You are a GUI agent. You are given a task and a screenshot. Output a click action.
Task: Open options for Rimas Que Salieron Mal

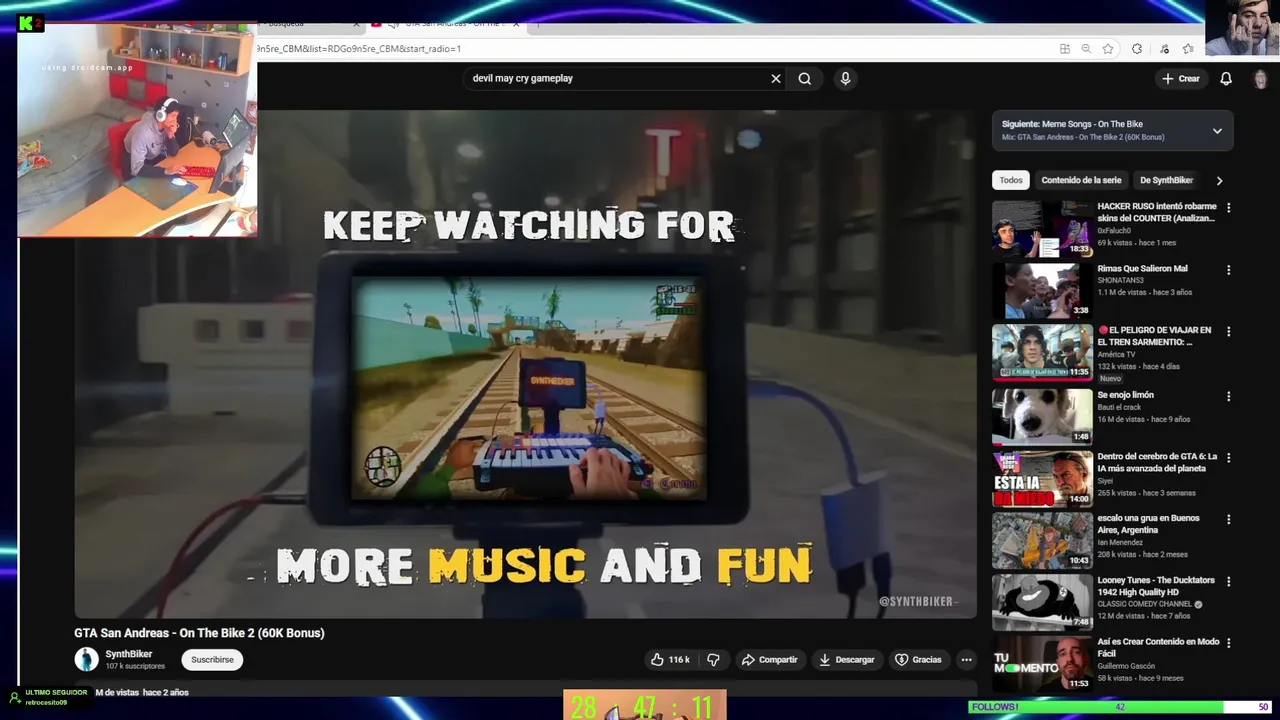[x=1229, y=270]
